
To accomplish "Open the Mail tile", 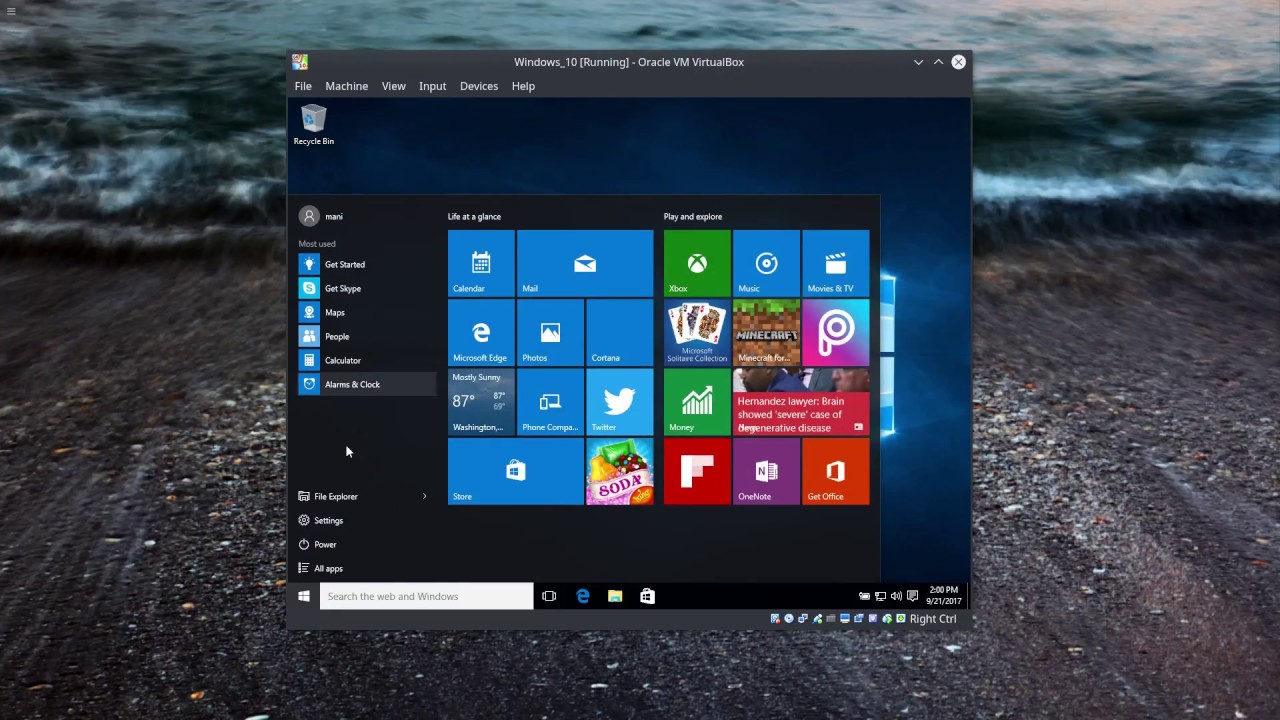I will click(585, 263).
